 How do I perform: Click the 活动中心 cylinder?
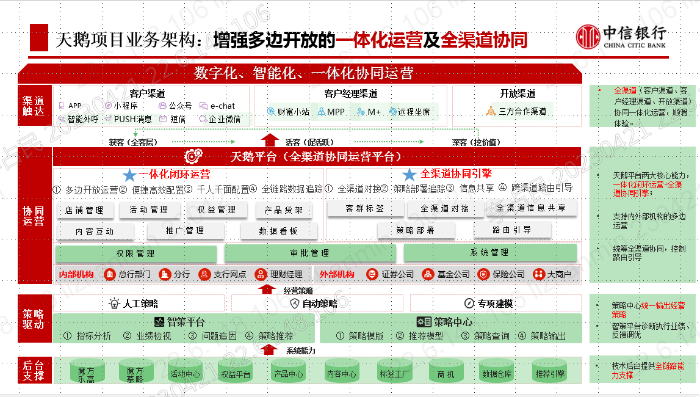(x=186, y=371)
